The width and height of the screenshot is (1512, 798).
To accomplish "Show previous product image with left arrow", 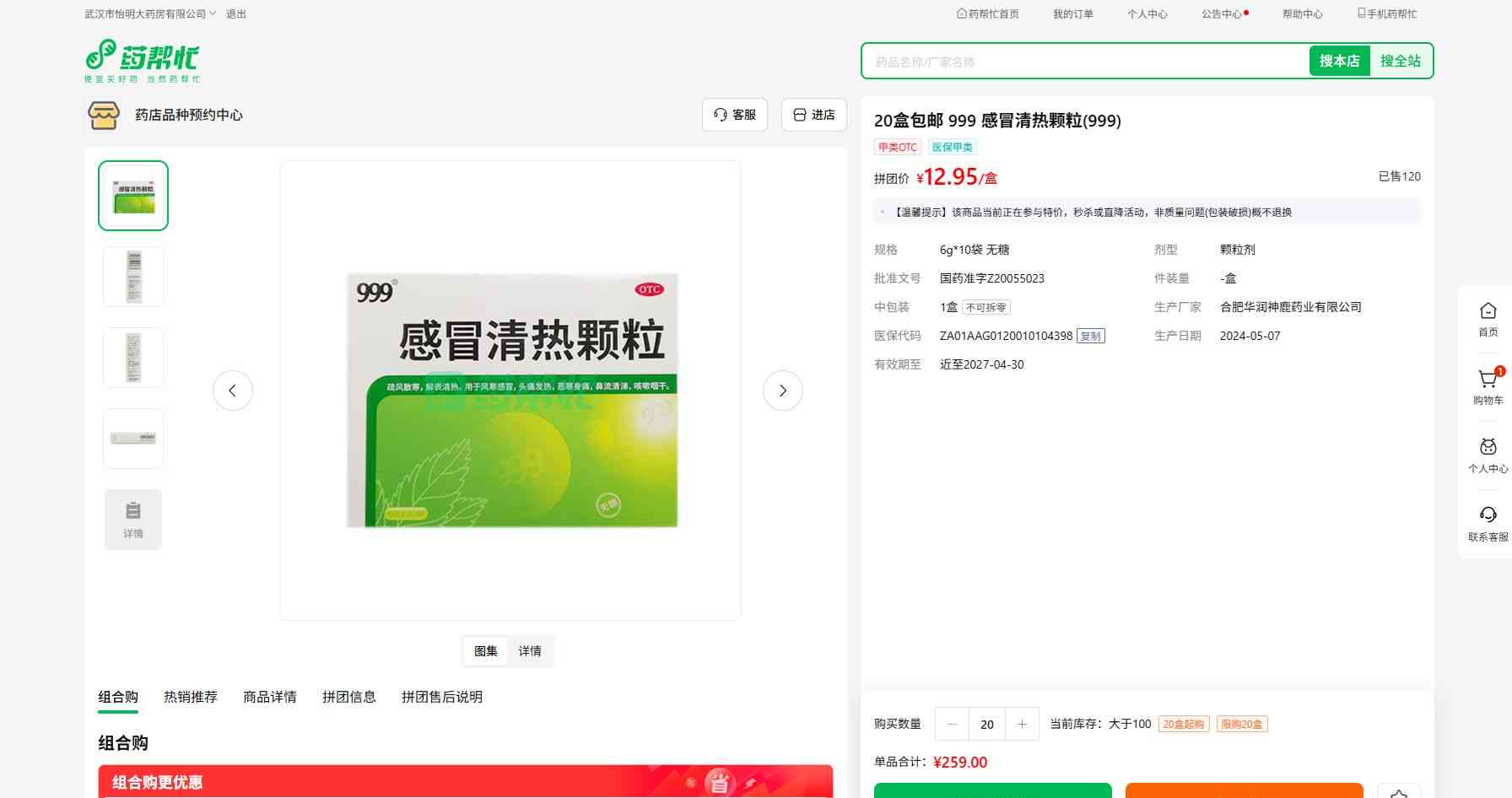I will point(233,391).
